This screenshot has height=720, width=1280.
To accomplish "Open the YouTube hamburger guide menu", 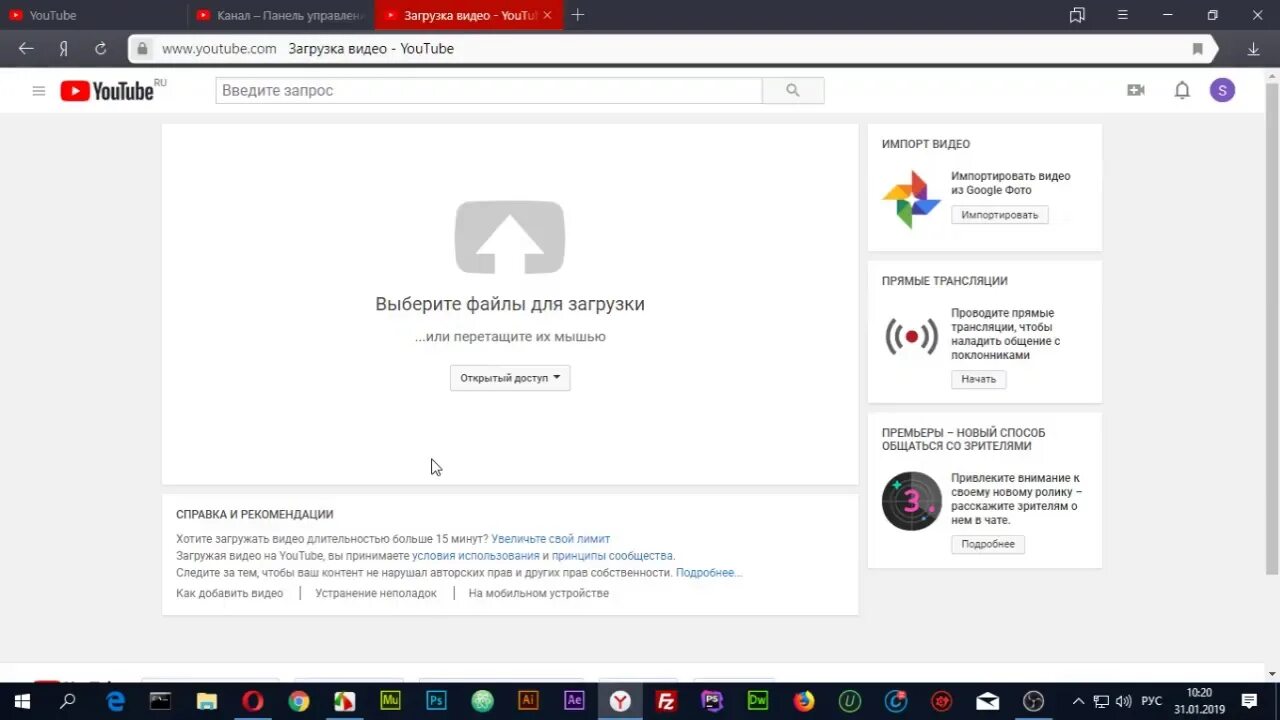I will (x=39, y=91).
